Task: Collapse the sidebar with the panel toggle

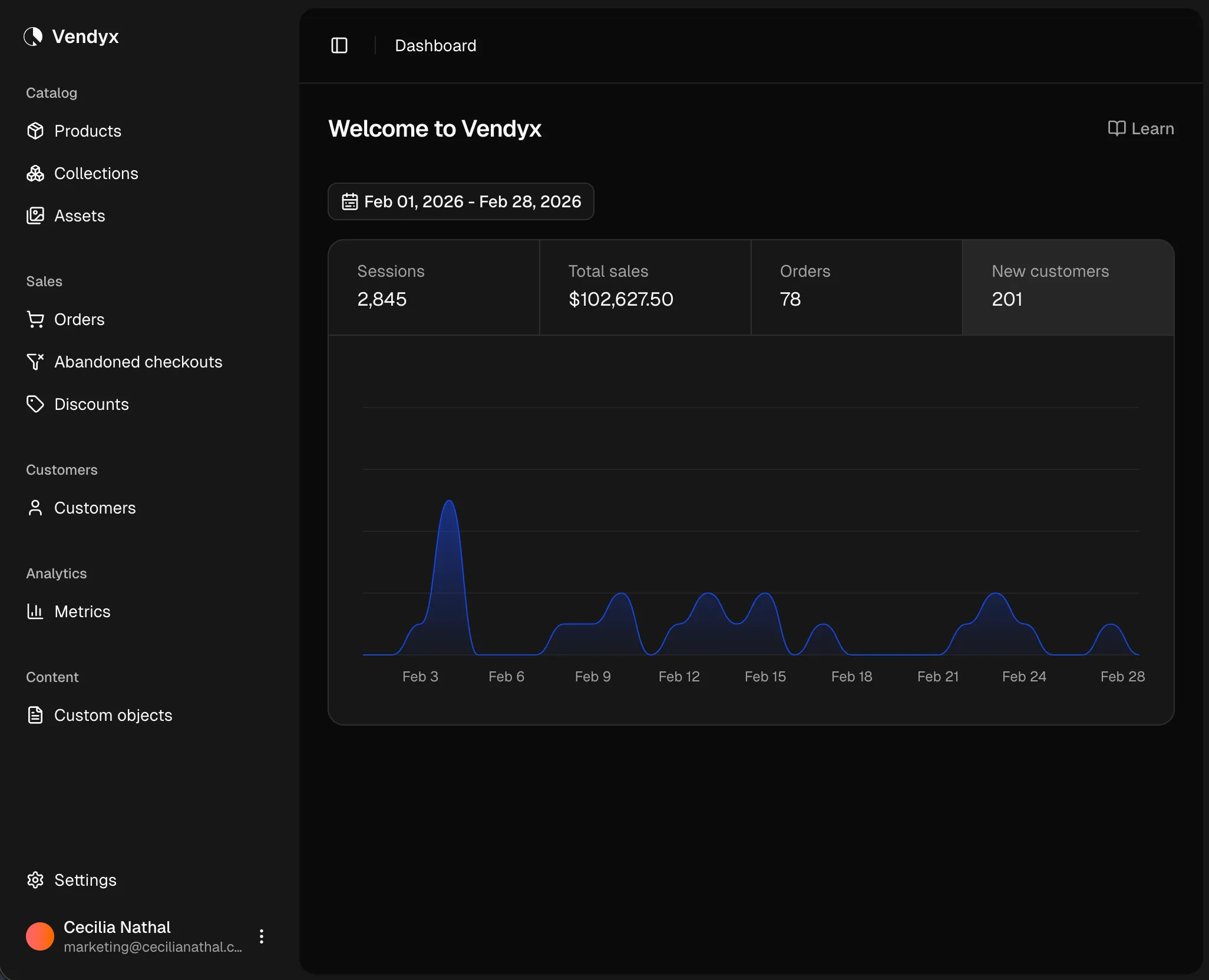Action: [x=340, y=45]
